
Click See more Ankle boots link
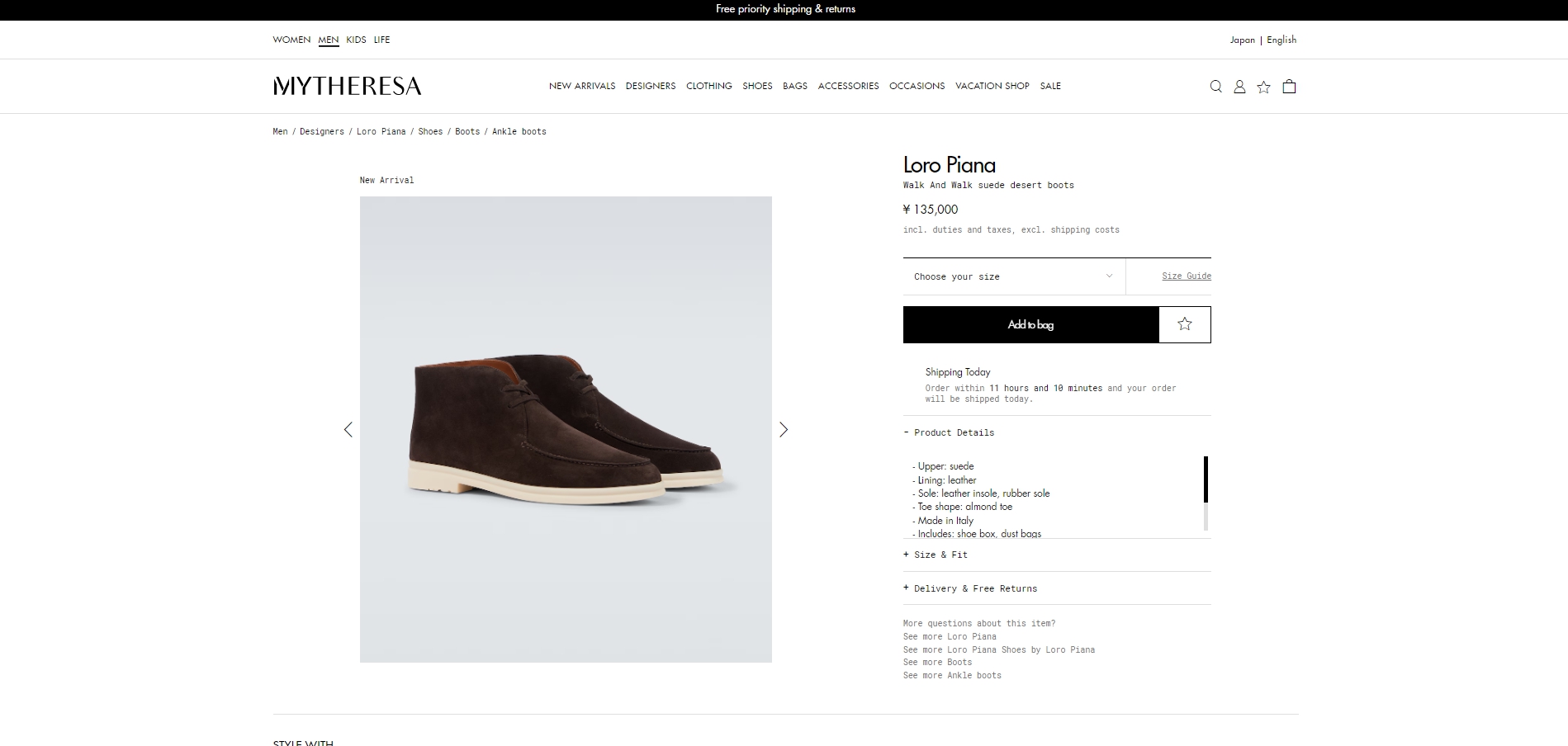pos(952,675)
